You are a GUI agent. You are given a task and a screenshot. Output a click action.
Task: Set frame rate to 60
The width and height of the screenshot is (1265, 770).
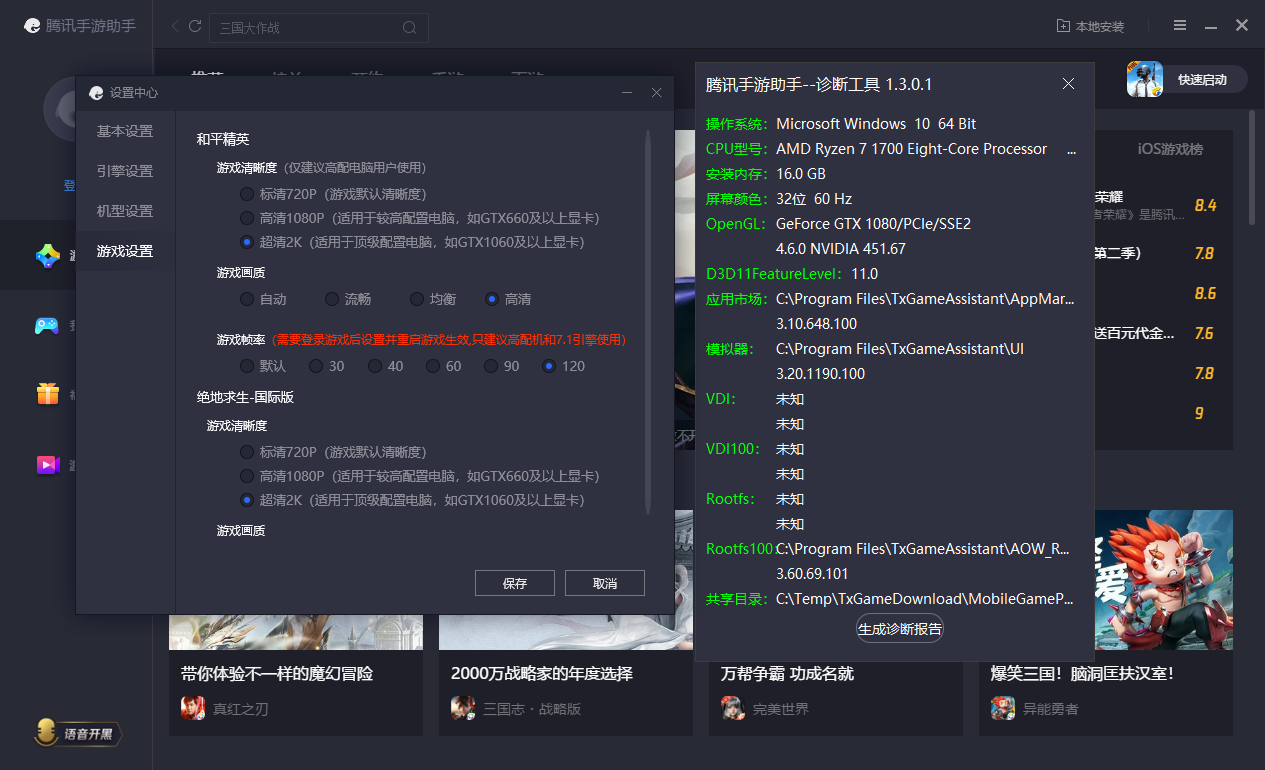tap(433, 366)
